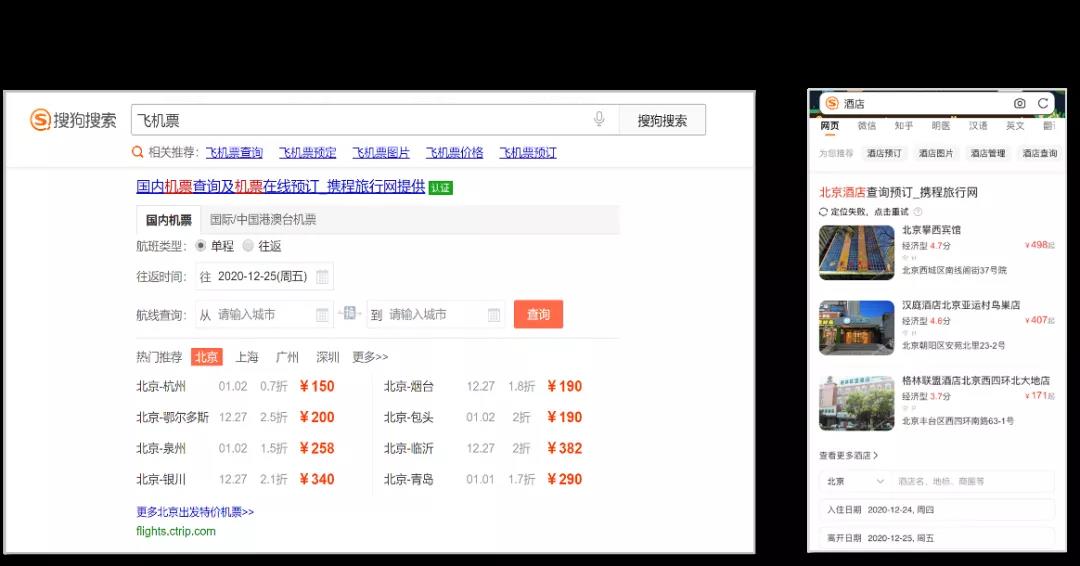Click the green 认证 badge

pyautogui.click(x=441, y=187)
